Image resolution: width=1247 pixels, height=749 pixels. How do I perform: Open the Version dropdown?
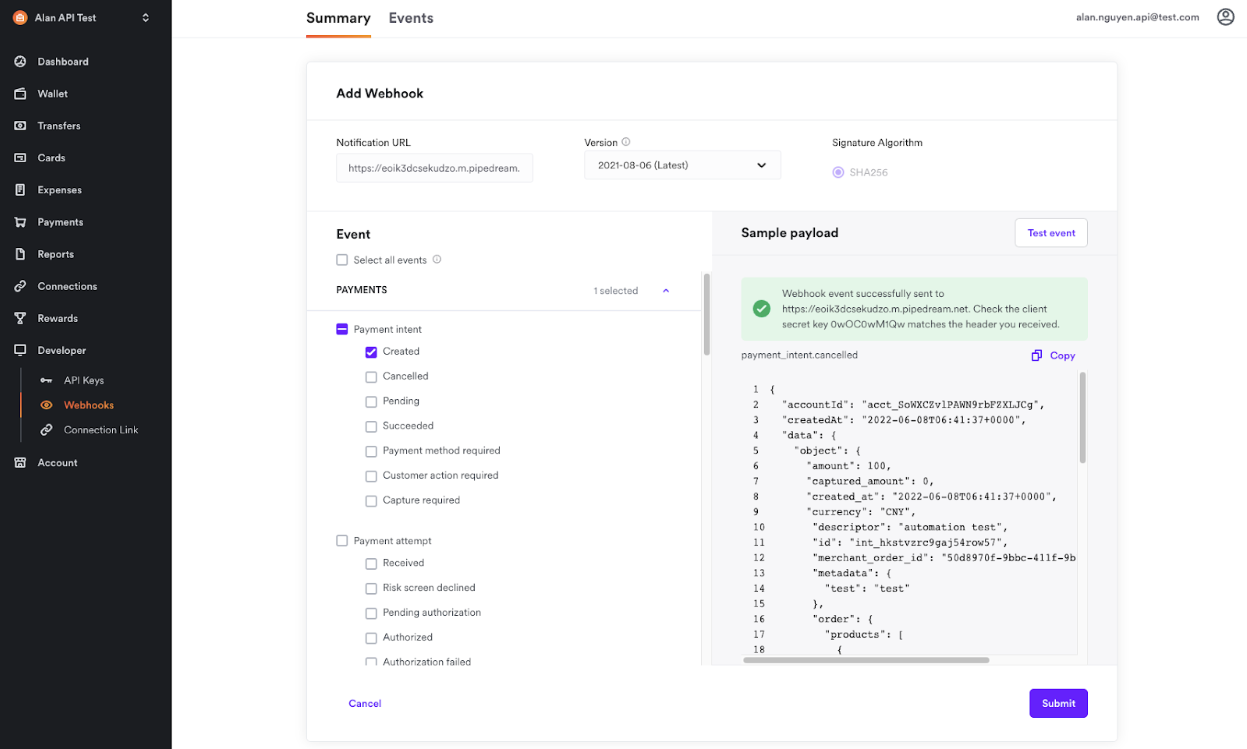tap(682, 165)
